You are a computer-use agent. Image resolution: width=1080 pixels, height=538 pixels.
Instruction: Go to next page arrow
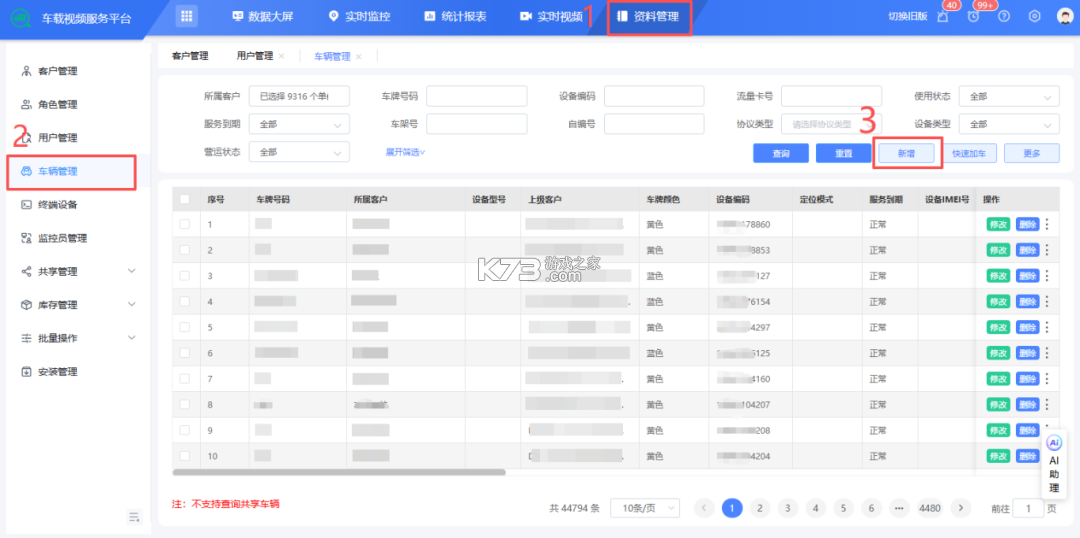(960, 508)
